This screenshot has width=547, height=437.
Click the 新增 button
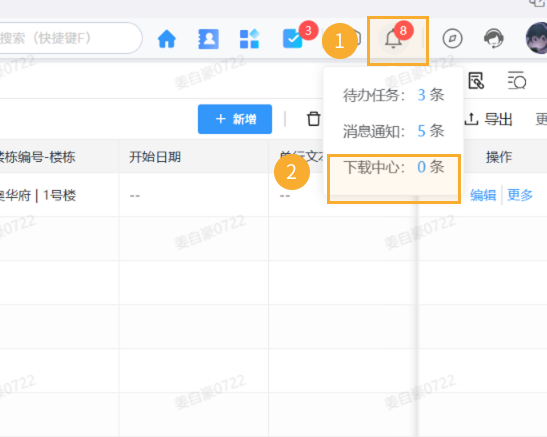click(x=235, y=119)
